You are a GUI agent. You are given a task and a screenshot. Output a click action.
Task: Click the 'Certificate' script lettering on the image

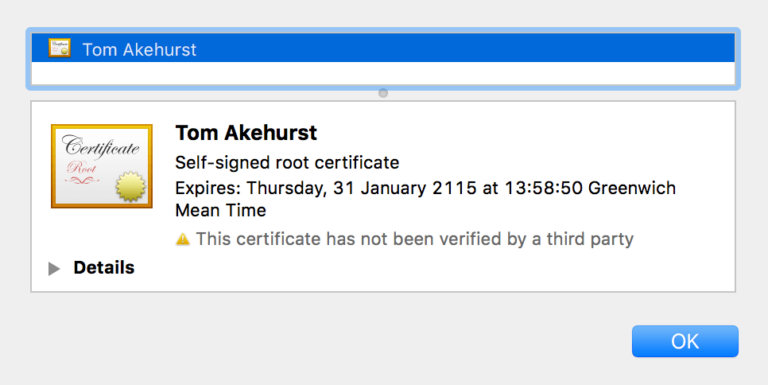pyautogui.click(x=101, y=146)
